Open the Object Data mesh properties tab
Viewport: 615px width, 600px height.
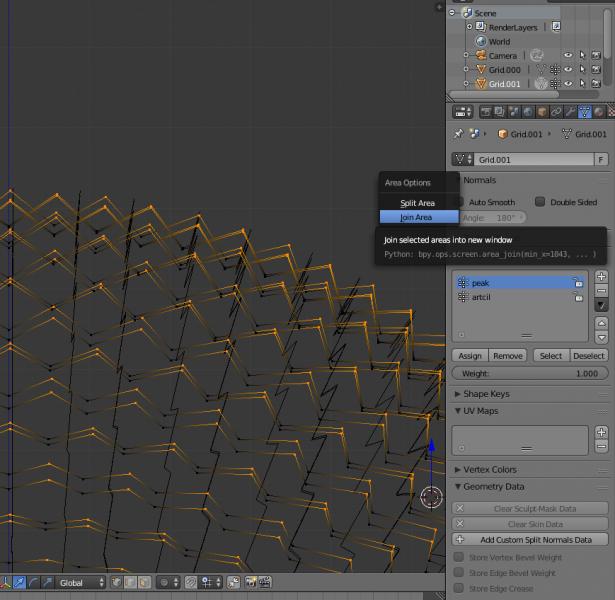pyautogui.click(x=584, y=112)
